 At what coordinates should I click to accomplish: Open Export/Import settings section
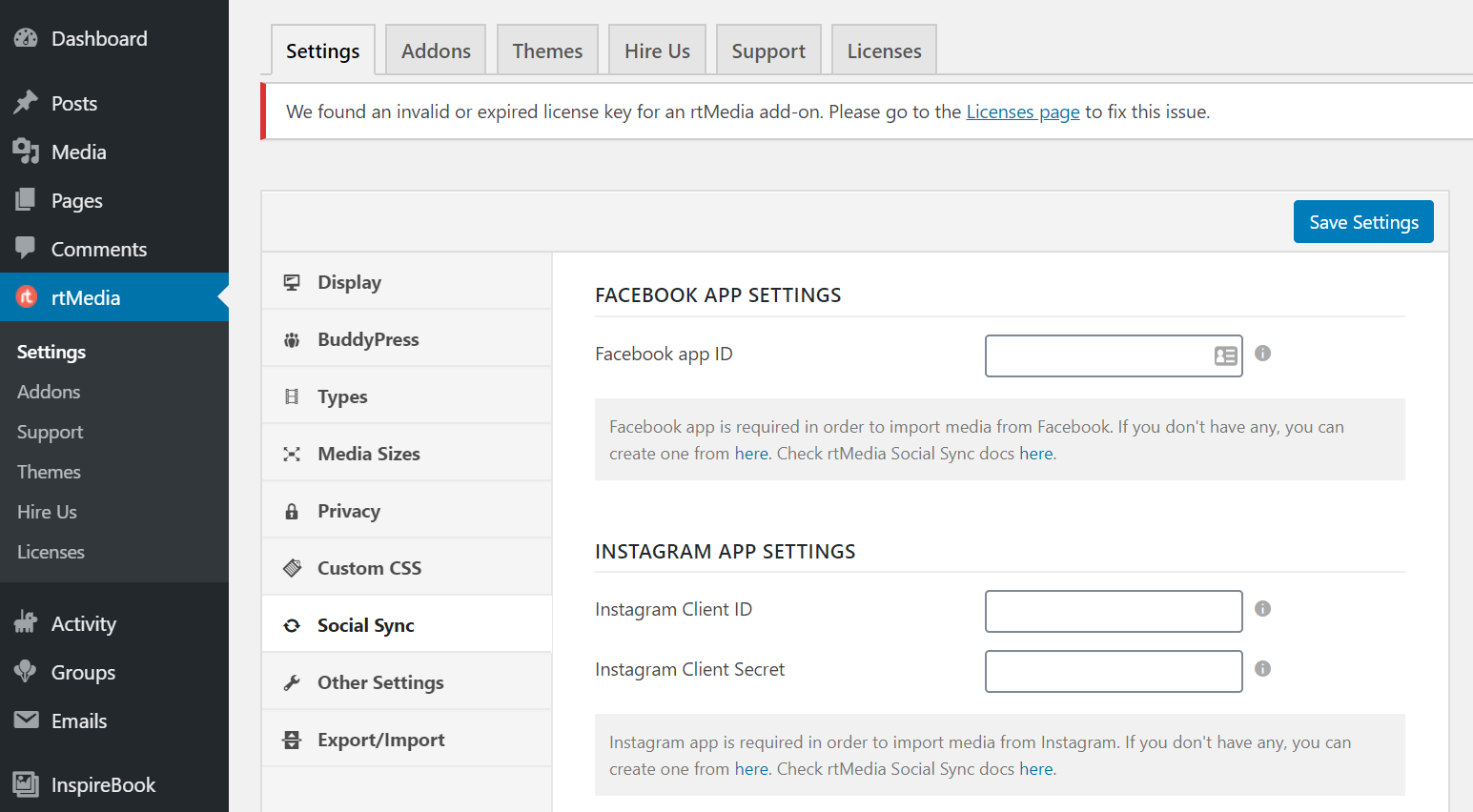[407, 739]
